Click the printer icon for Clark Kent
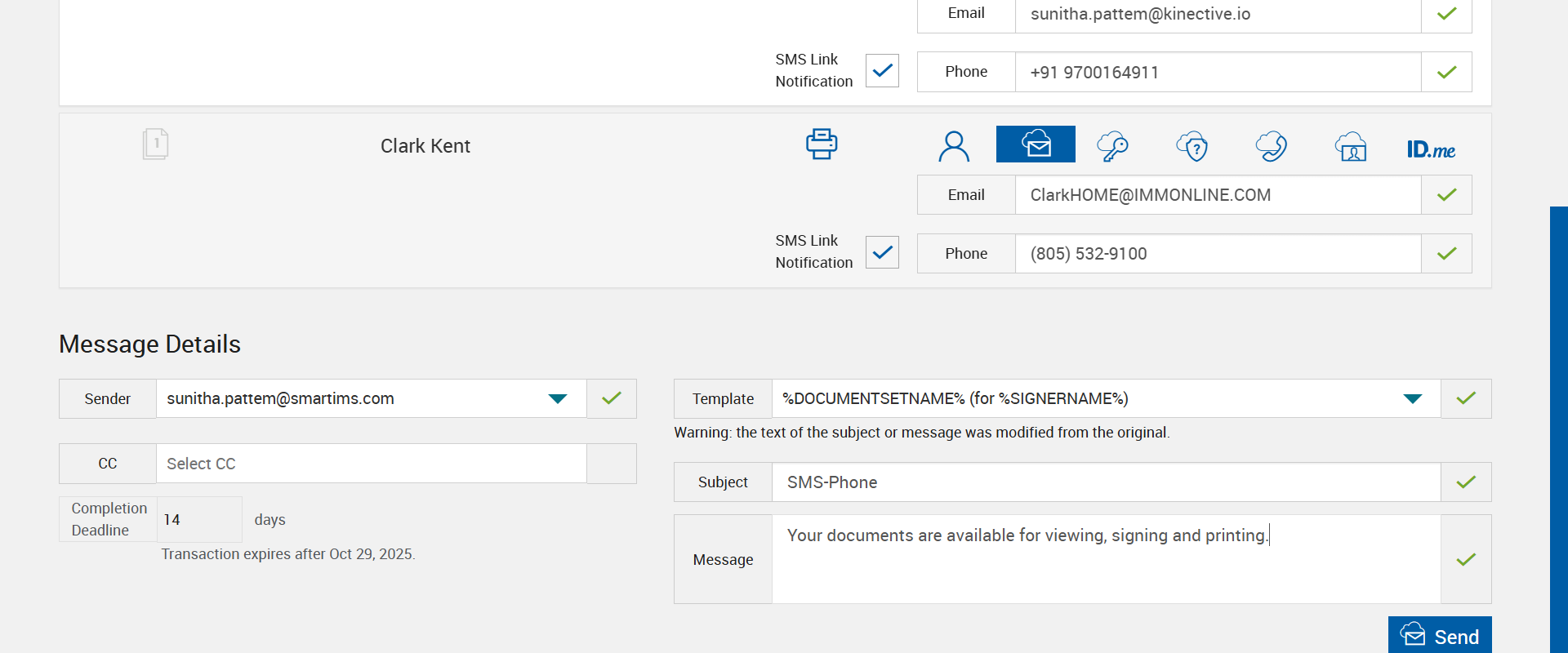Screen dimensions: 1568x653 point(822,144)
